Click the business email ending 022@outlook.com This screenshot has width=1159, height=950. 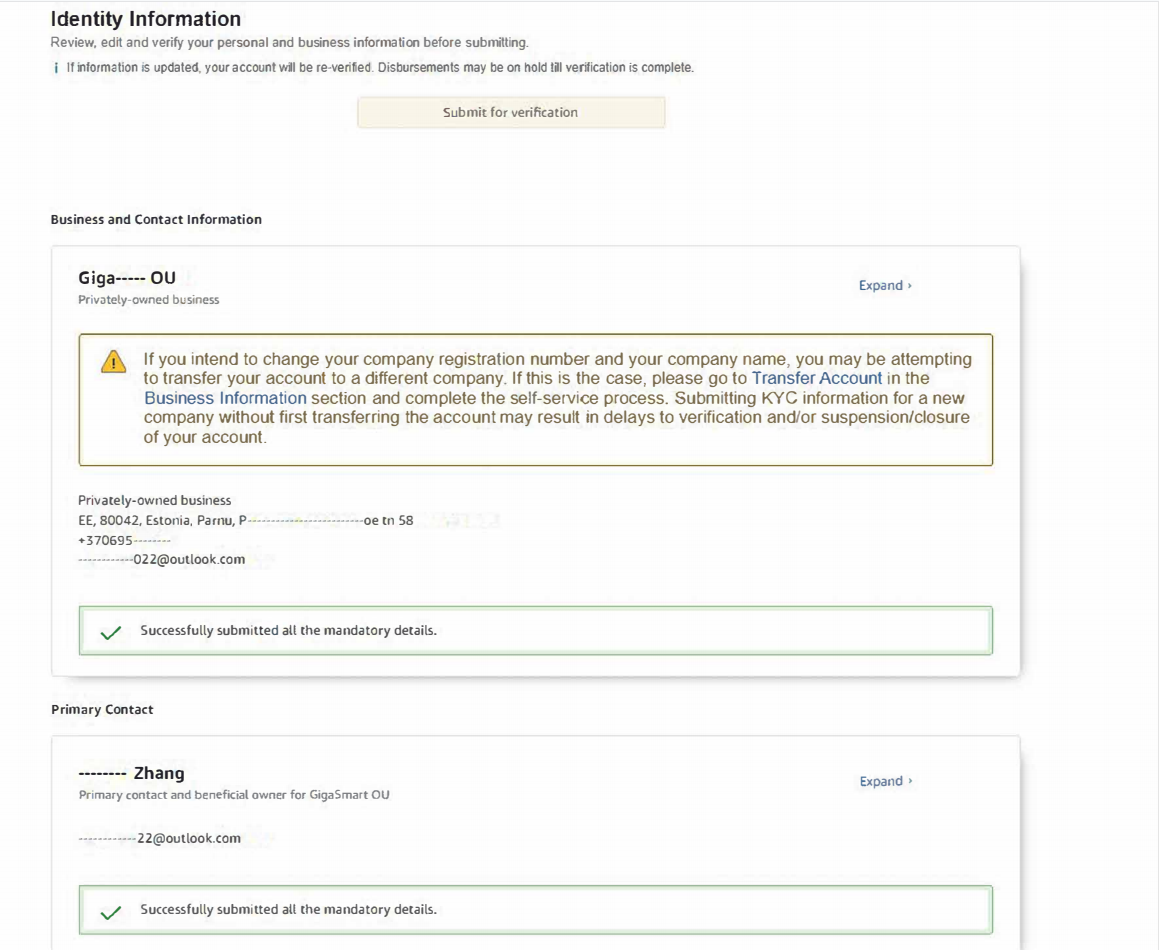[x=162, y=560]
